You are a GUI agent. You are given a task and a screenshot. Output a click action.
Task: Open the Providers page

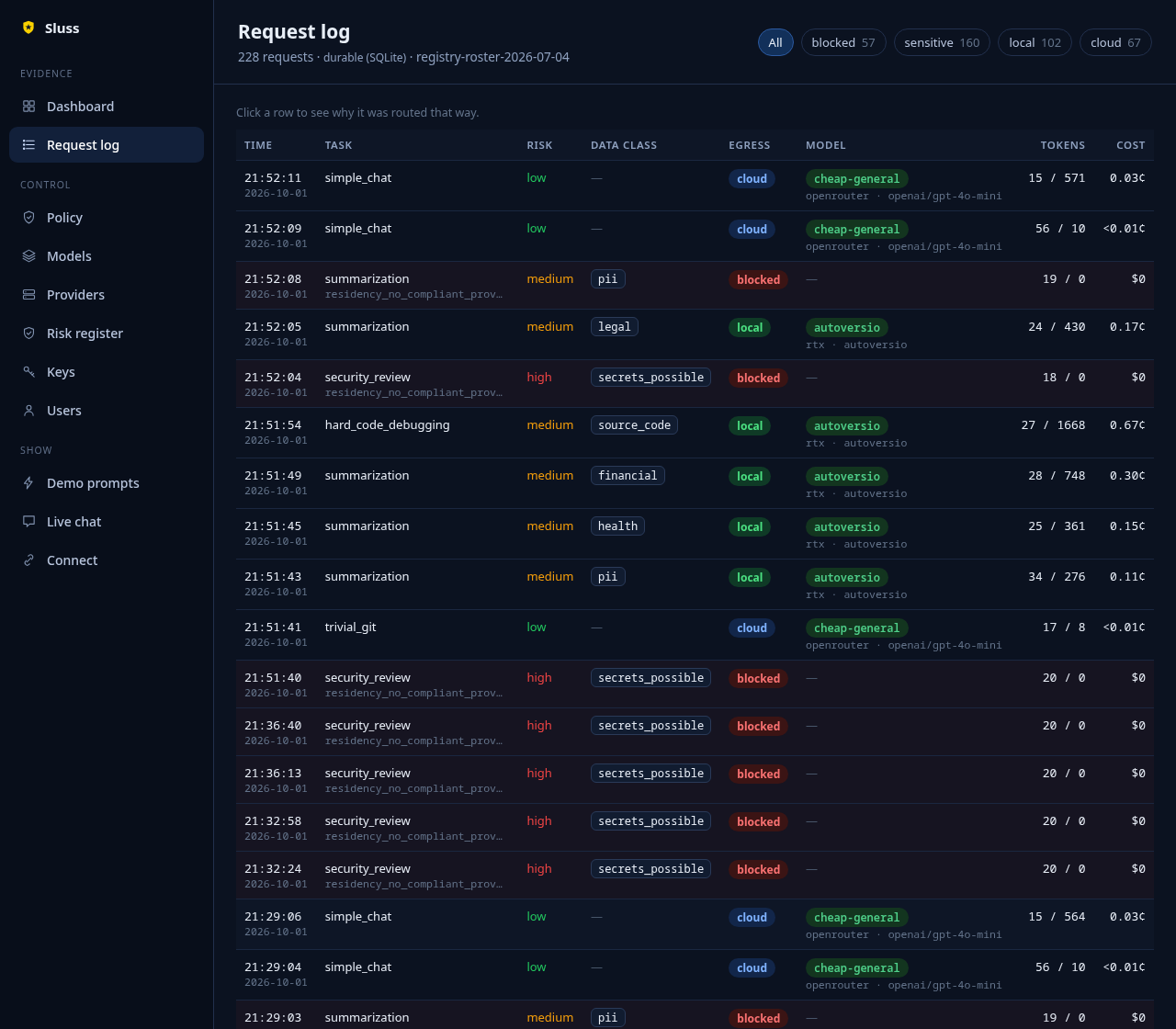point(107,295)
